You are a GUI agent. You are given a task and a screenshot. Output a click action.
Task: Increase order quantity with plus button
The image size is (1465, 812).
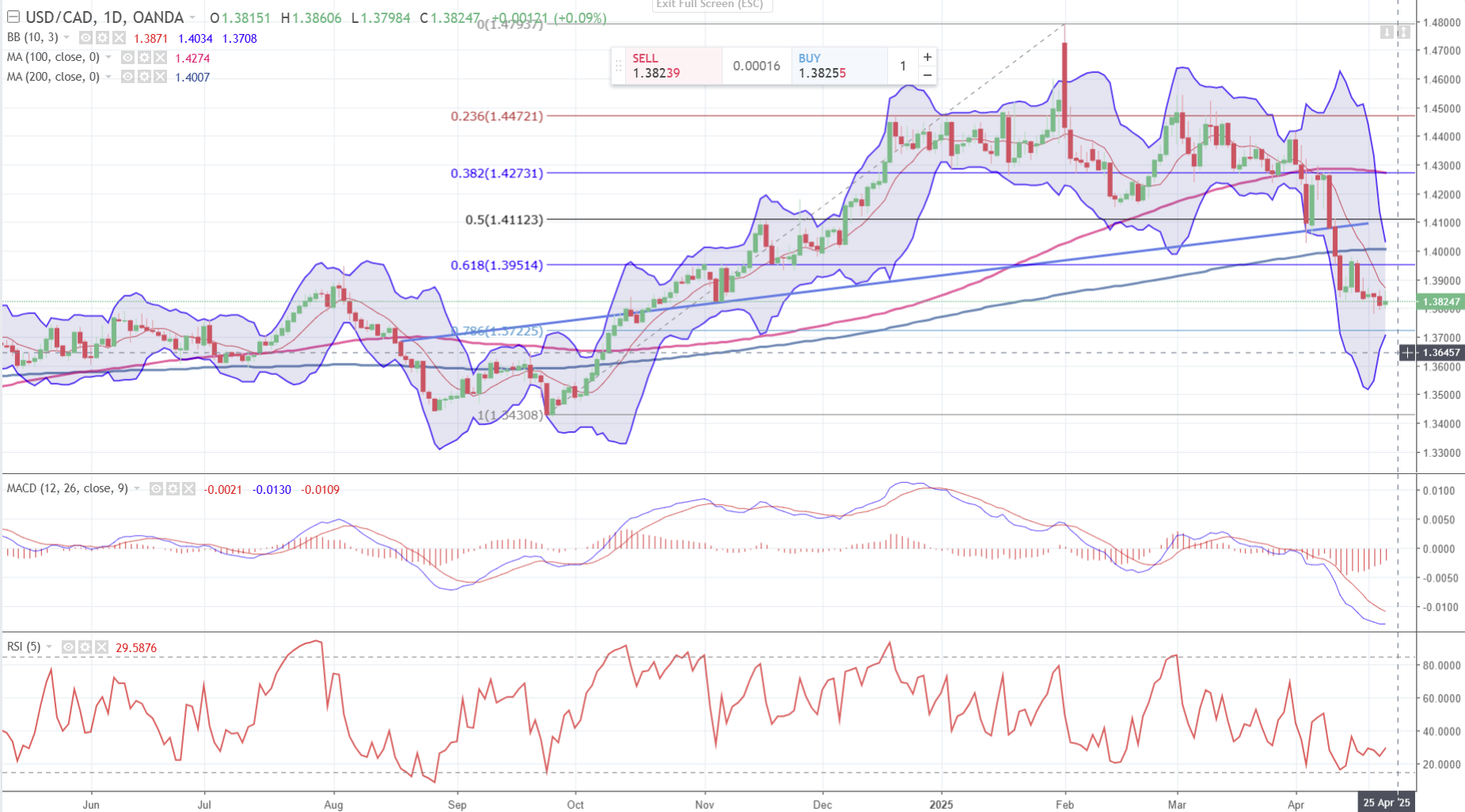[927, 57]
